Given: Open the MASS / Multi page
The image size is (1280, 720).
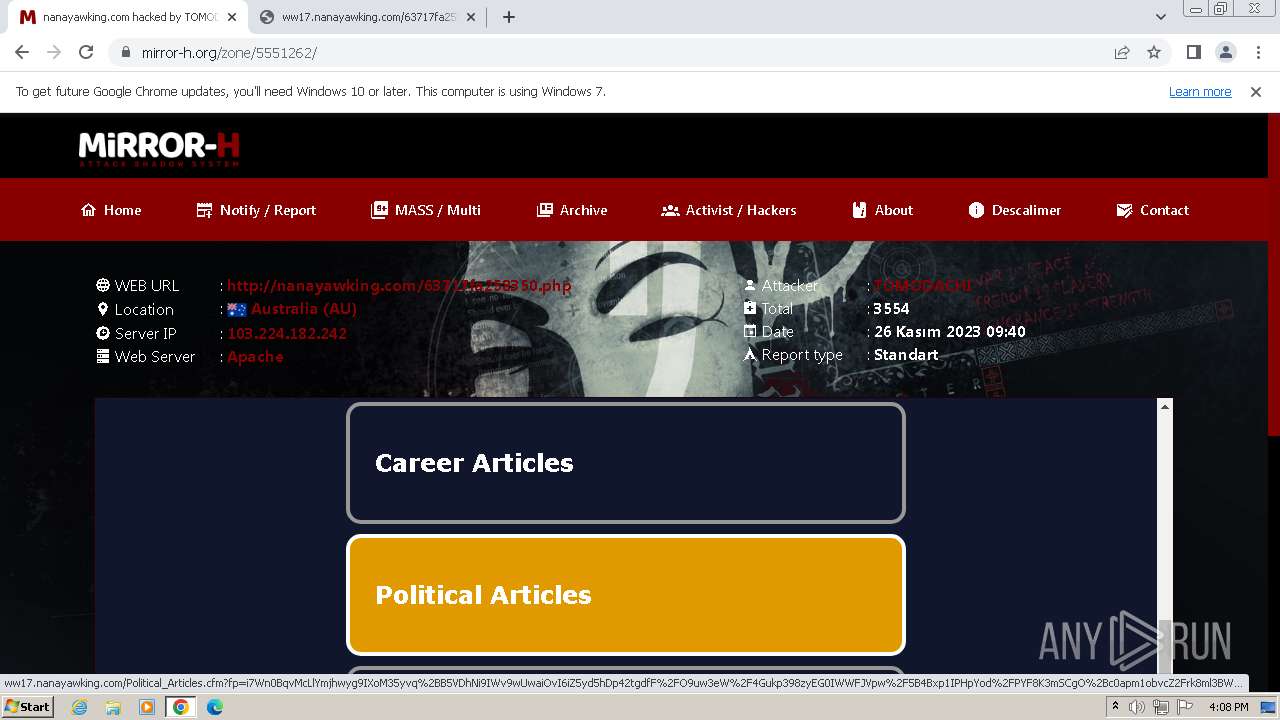Looking at the screenshot, I should pyautogui.click(x=426, y=210).
